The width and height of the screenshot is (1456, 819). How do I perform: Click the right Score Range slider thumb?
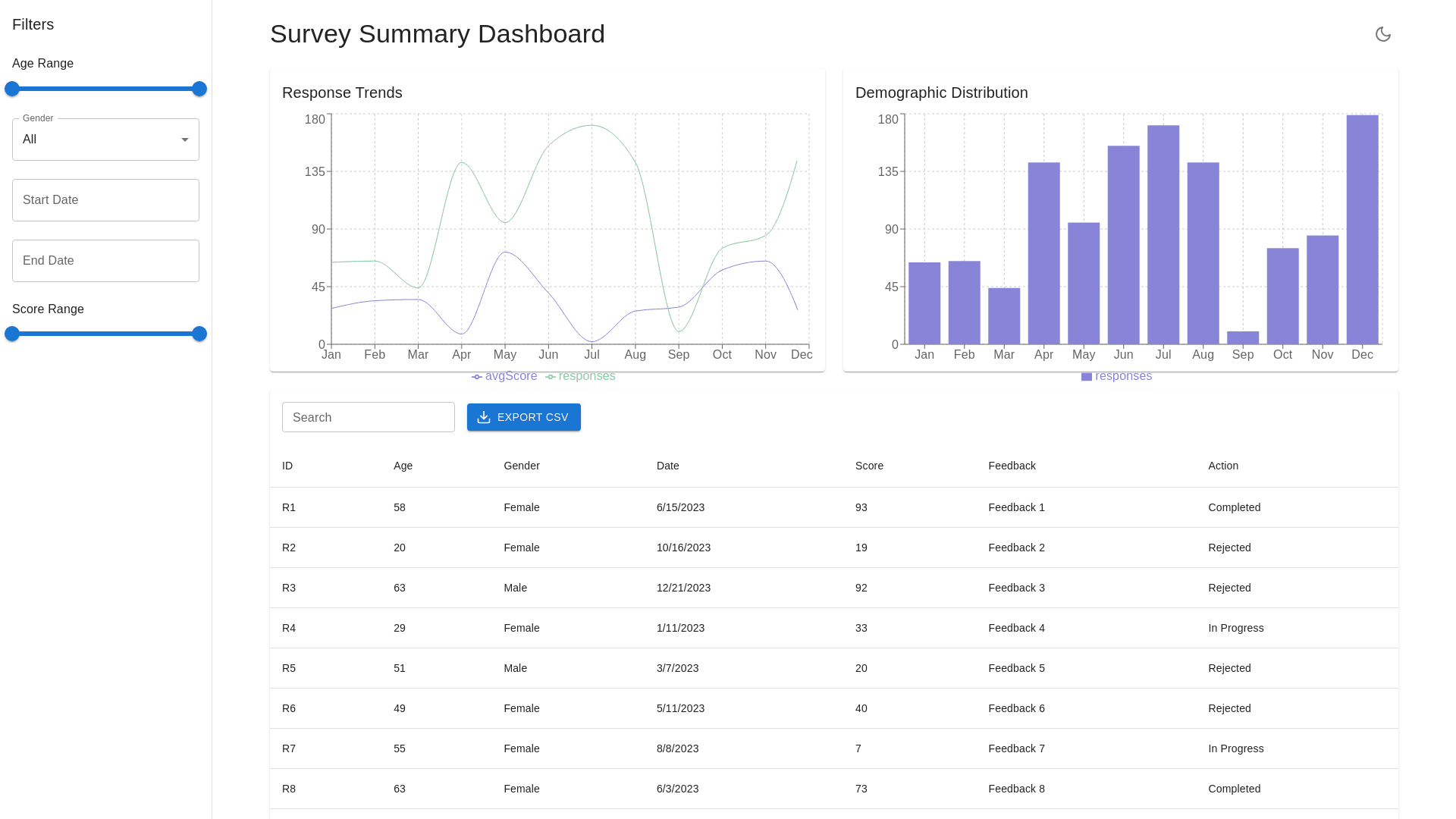(199, 334)
